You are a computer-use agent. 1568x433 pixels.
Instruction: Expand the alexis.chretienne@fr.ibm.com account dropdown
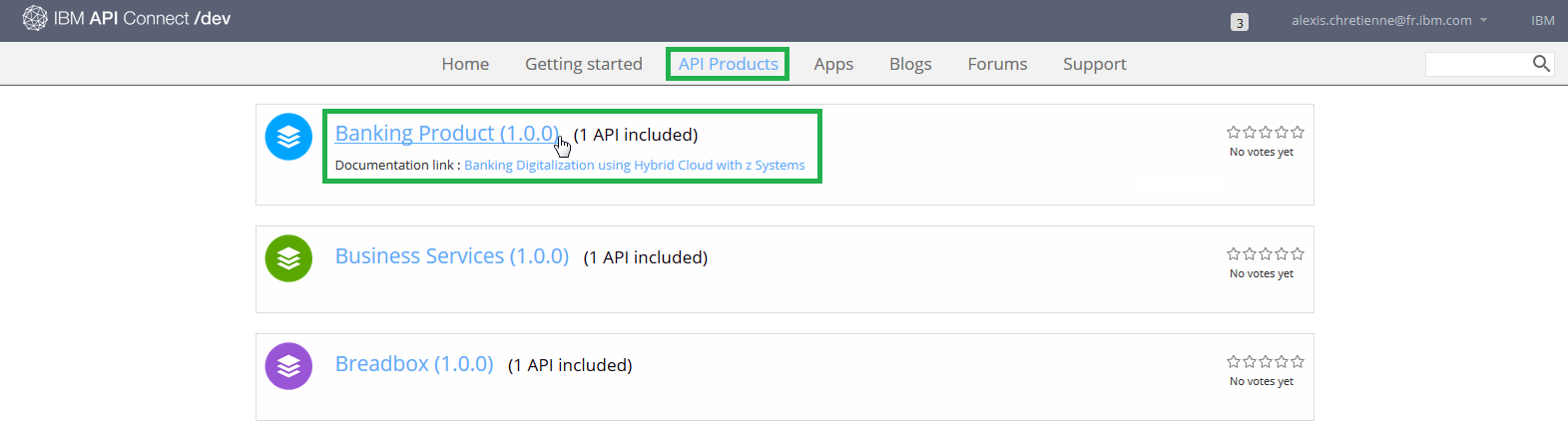coord(1388,20)
